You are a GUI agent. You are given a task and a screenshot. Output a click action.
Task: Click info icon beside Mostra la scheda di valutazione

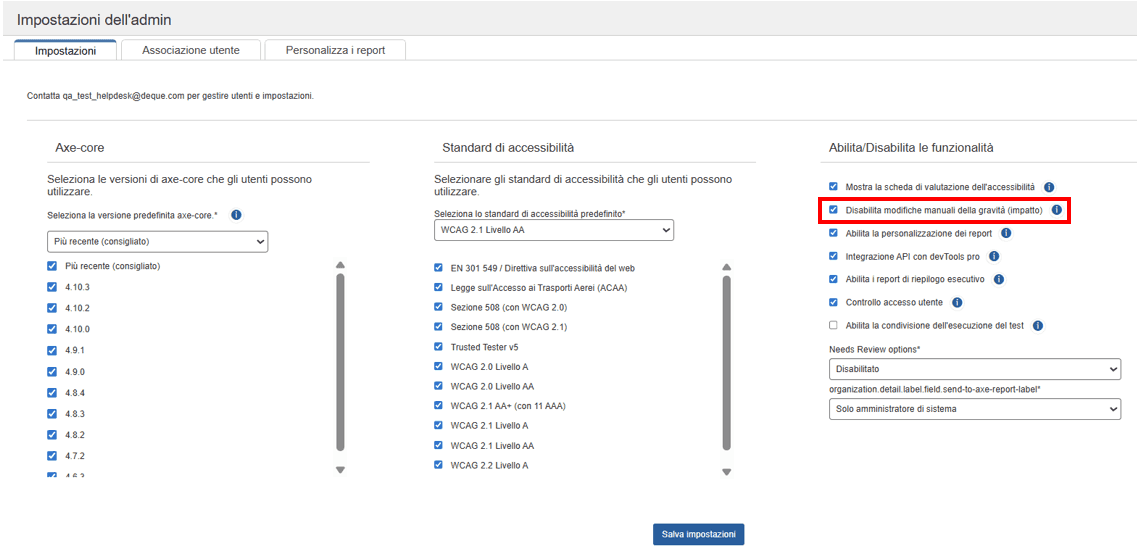(1049, 187)
